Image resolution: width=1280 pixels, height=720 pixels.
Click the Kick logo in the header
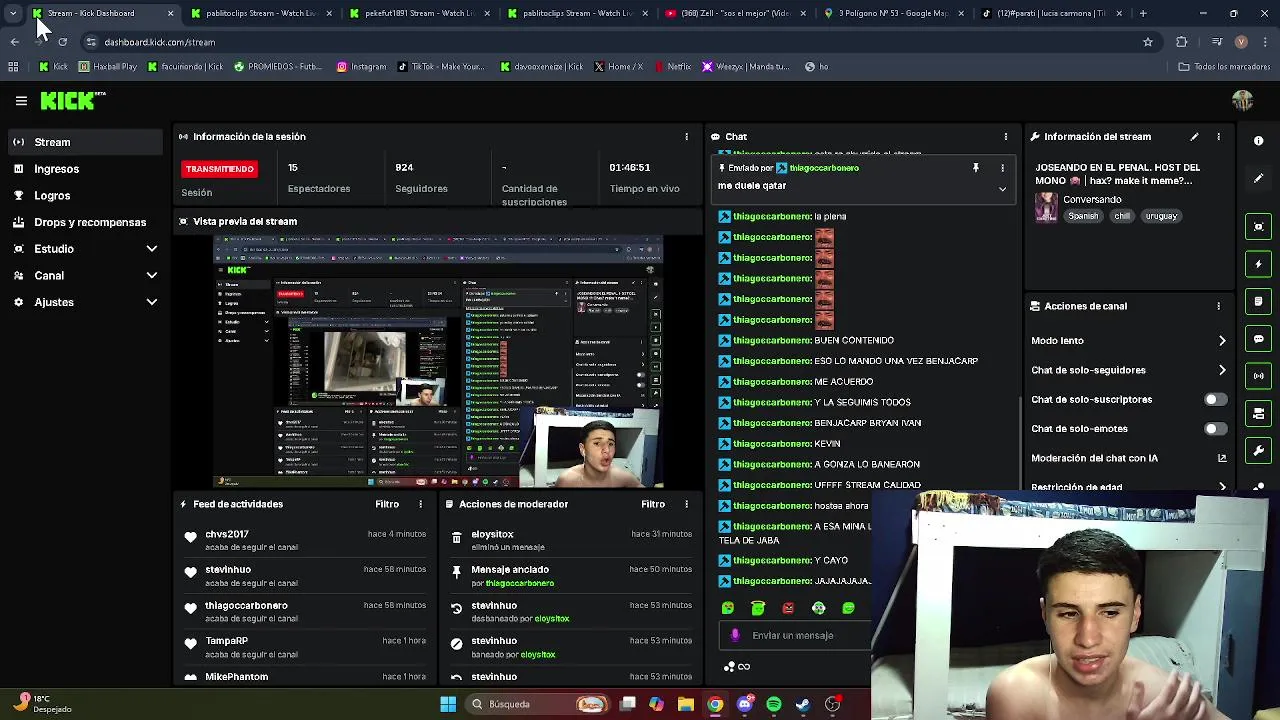pos(72,100)
